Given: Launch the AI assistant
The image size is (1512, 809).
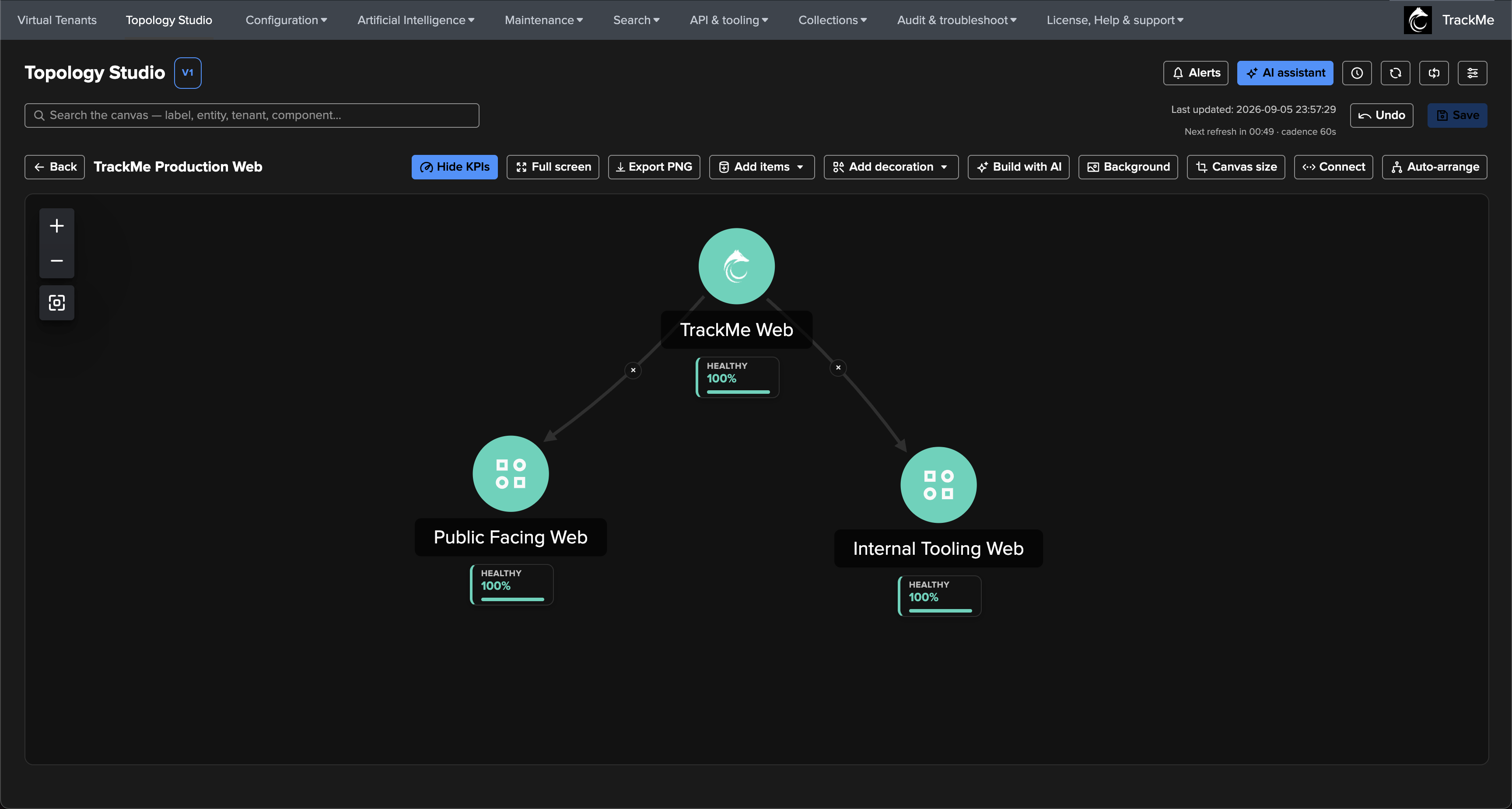Looking at the screenshot, I should click(1285, 73).
